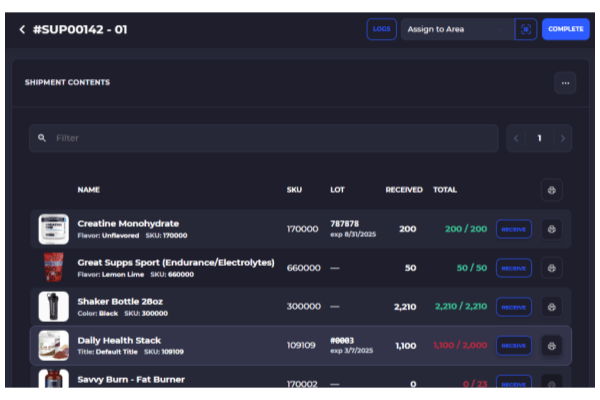This screenshot has height=400, width=600.
Task: Click the NAME column header
Action: click(89, 190)
